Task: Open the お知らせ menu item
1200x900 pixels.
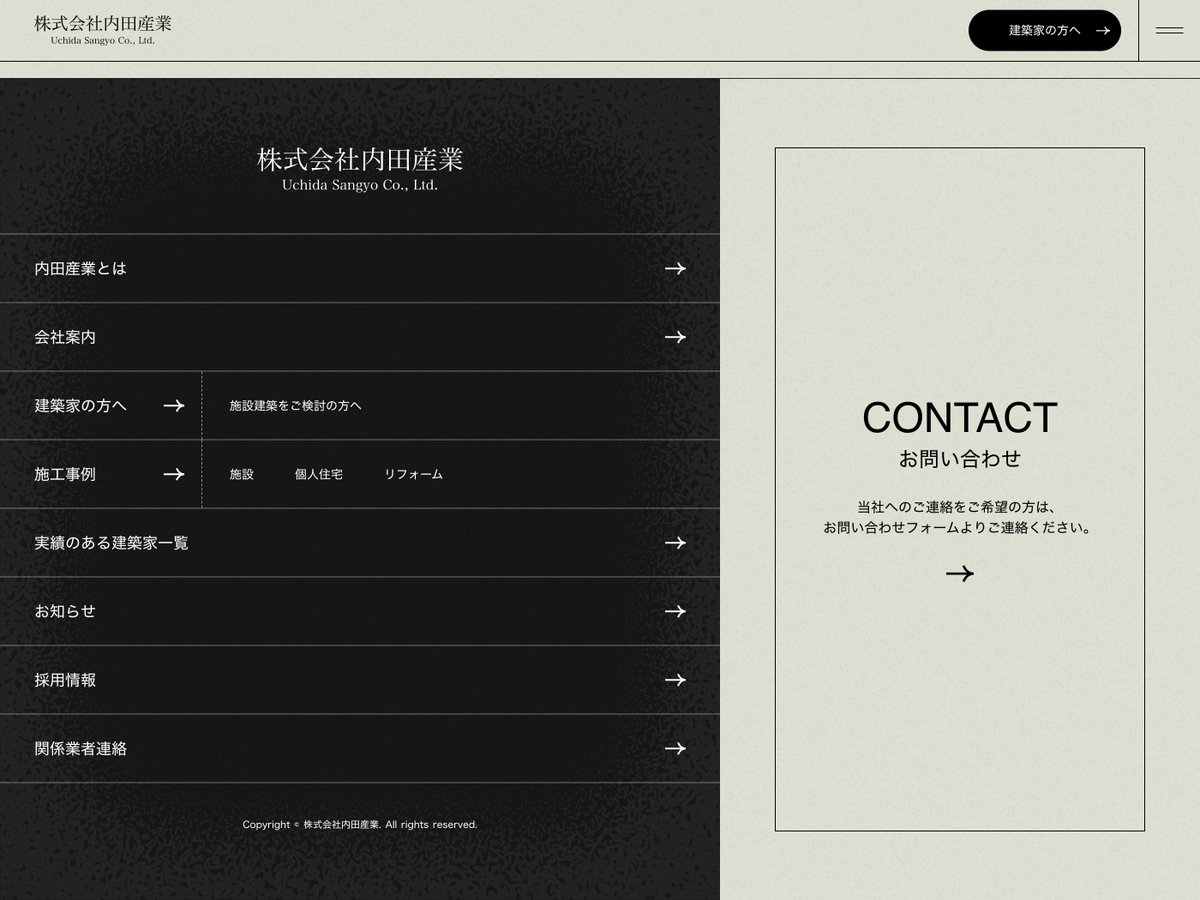Action: pyautogui.click(x=64, y=611)
